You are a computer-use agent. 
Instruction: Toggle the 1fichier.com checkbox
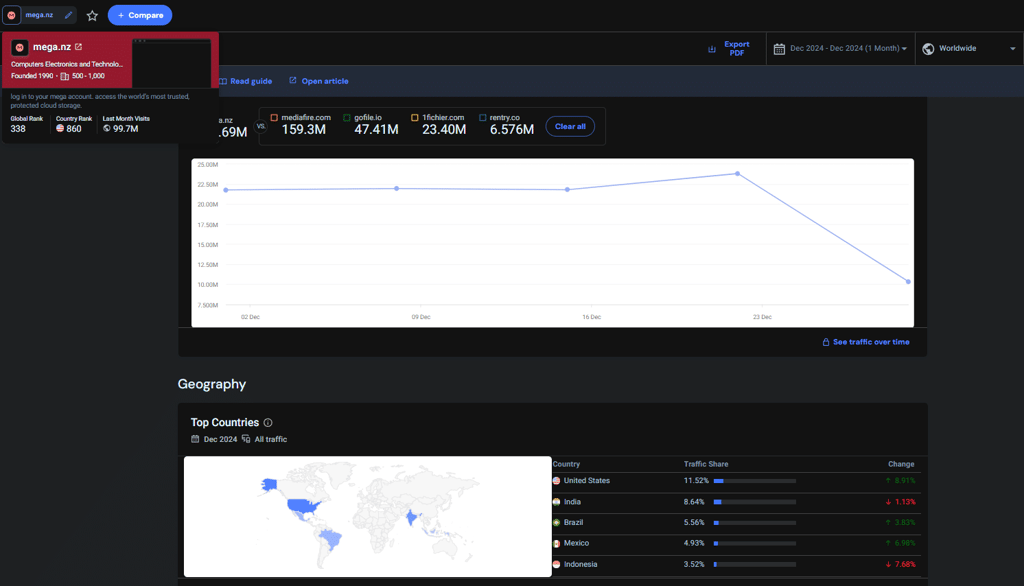tap(415, 118)
